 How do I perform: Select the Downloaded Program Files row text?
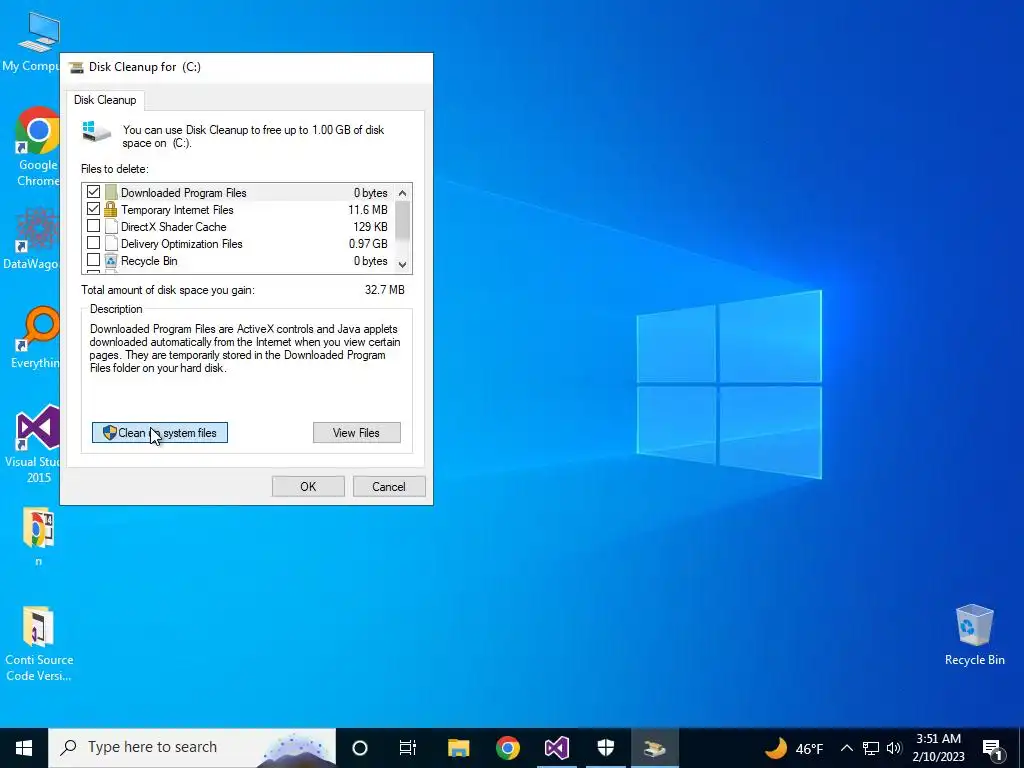[x=184, y=193]
